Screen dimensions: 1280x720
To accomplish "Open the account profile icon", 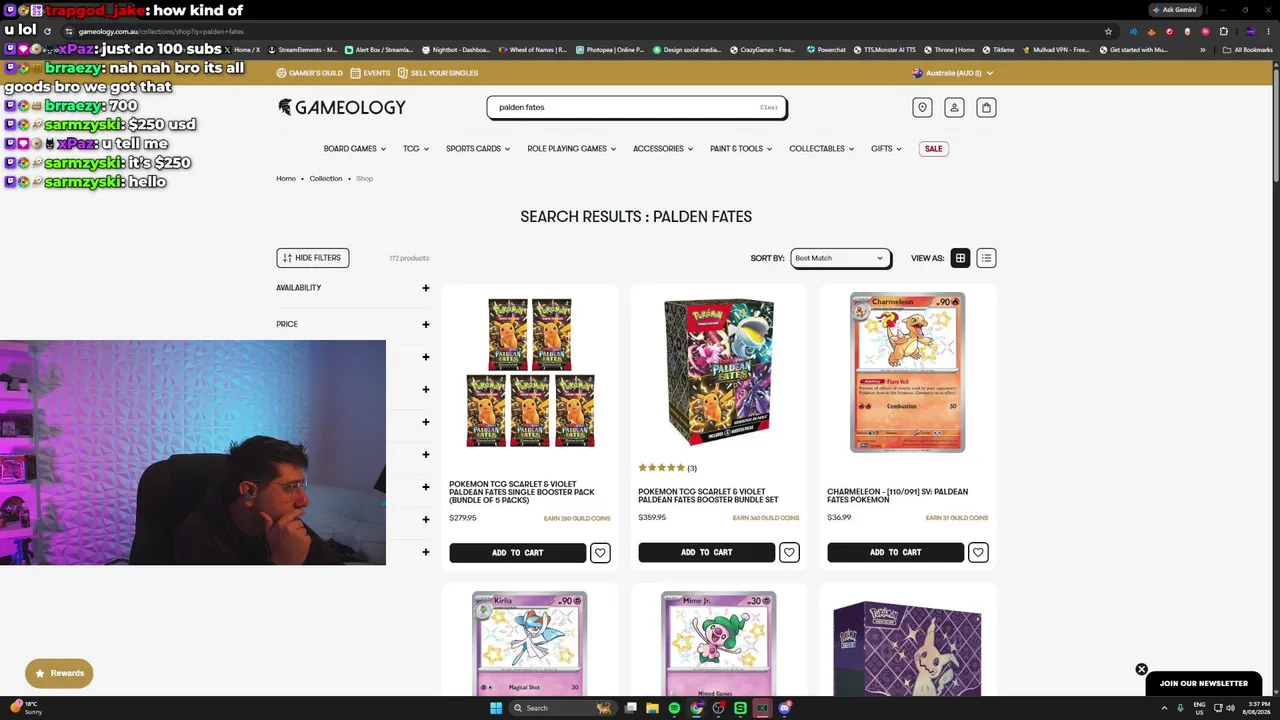I will pos(954,107).
